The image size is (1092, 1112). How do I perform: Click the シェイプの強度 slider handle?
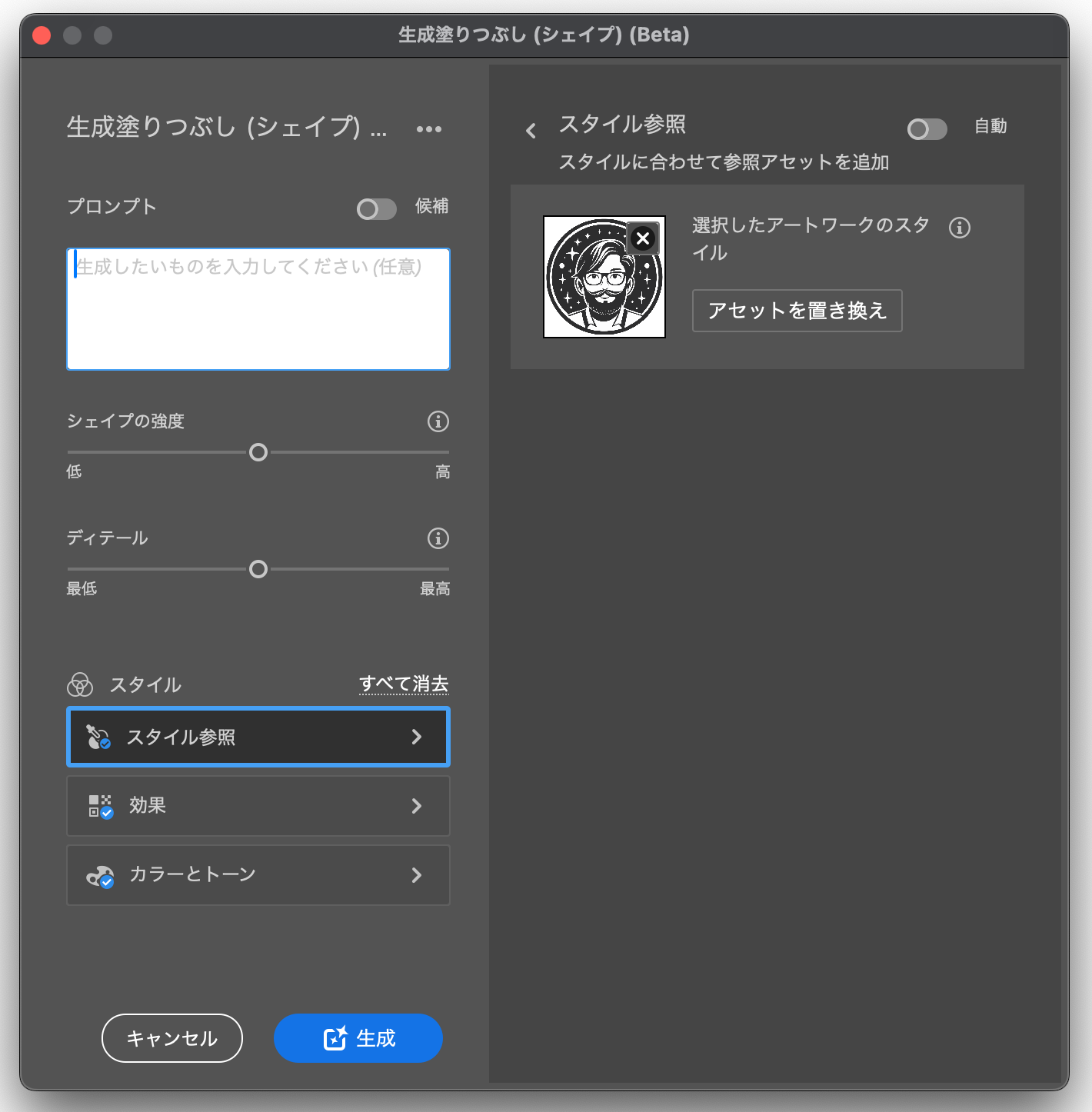[x=258, y=453]
